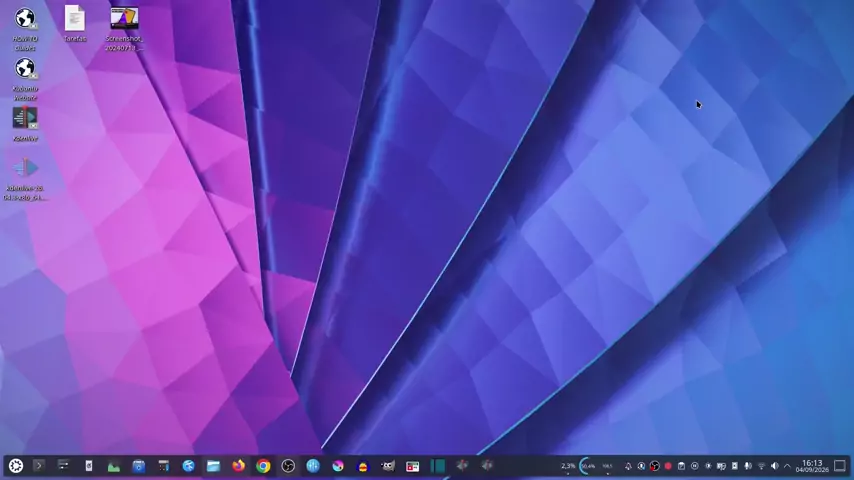The image size is (854, 480).
Task: Expand the taskbar arrow next to launcher
Action: [x=39, y=466]
